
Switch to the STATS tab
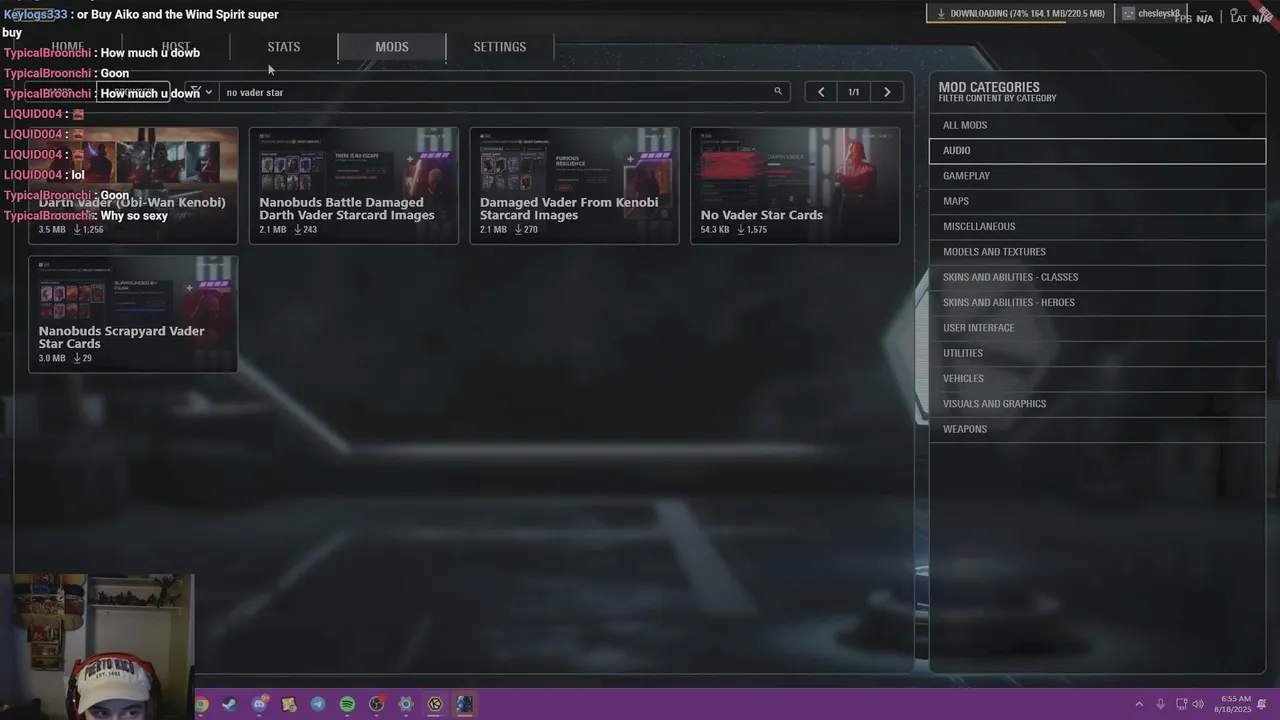[x=284, y=47]
